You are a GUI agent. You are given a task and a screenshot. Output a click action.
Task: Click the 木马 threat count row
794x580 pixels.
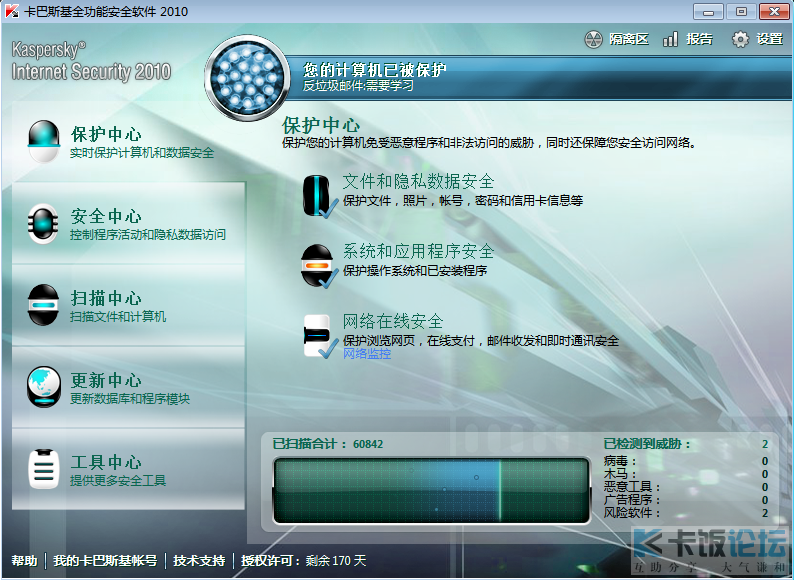[686, 474]
